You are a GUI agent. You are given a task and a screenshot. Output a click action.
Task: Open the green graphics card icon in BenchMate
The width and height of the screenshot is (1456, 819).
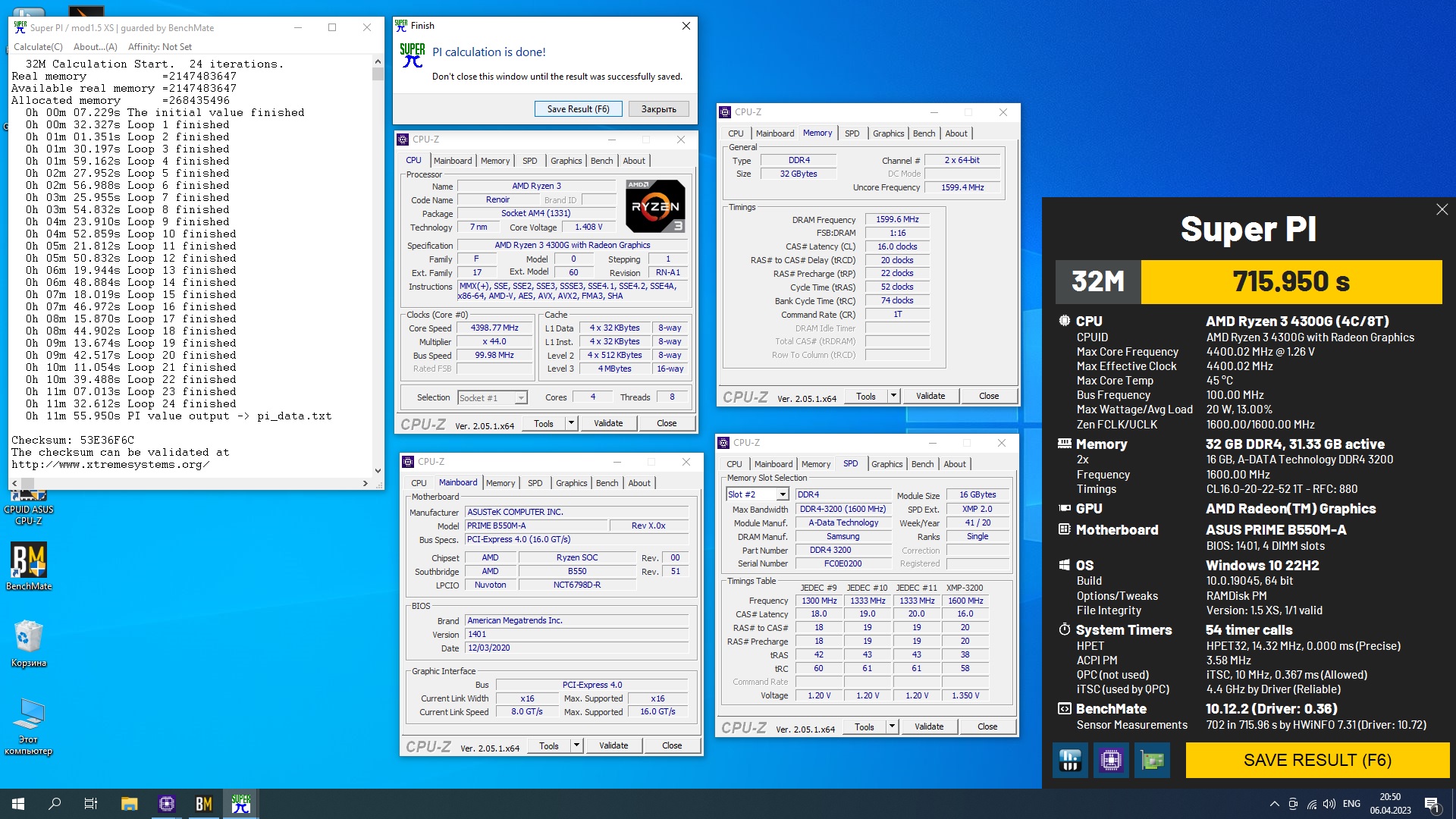click(1152, 760)
